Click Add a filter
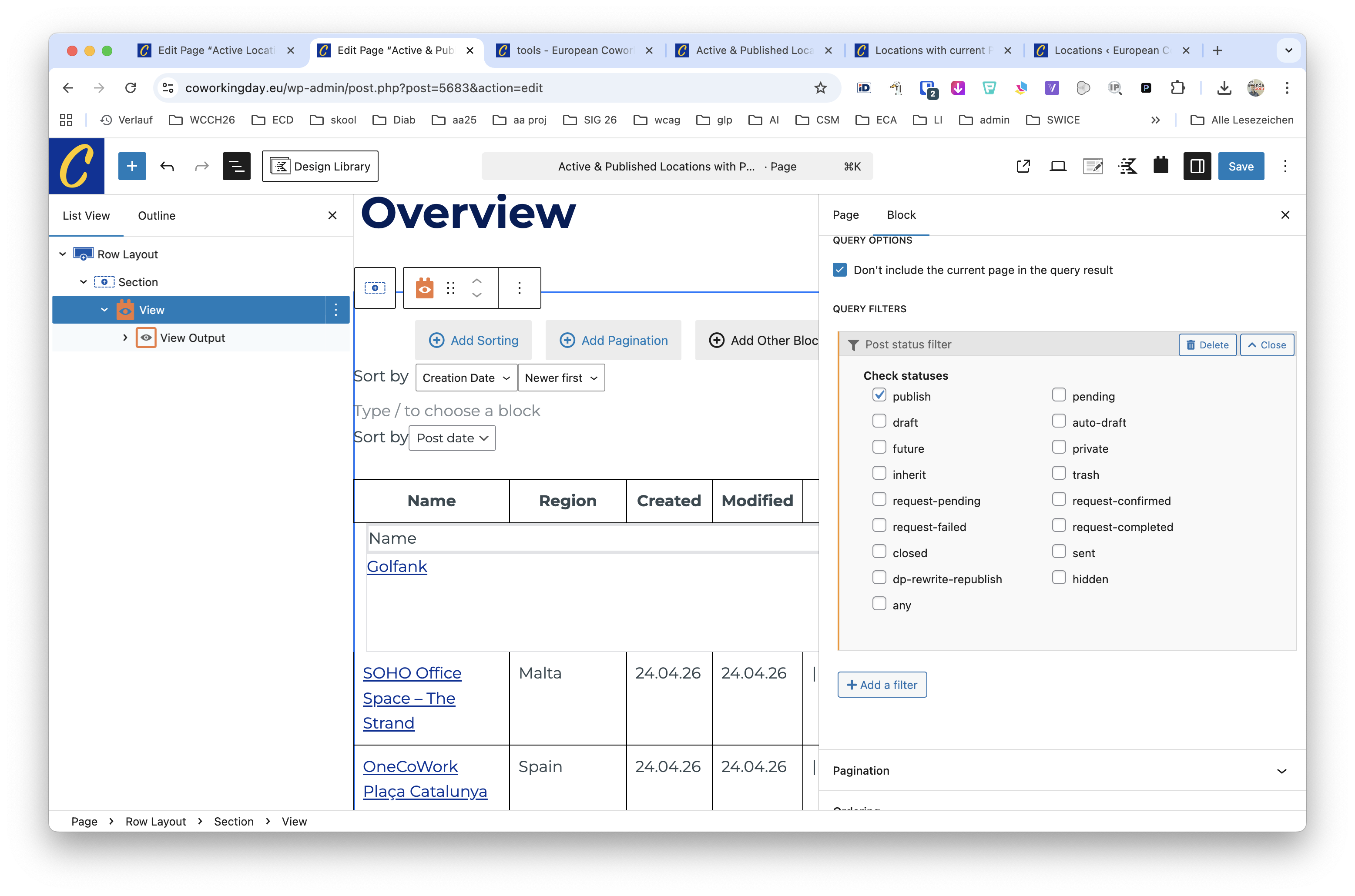 pos(882,685)
